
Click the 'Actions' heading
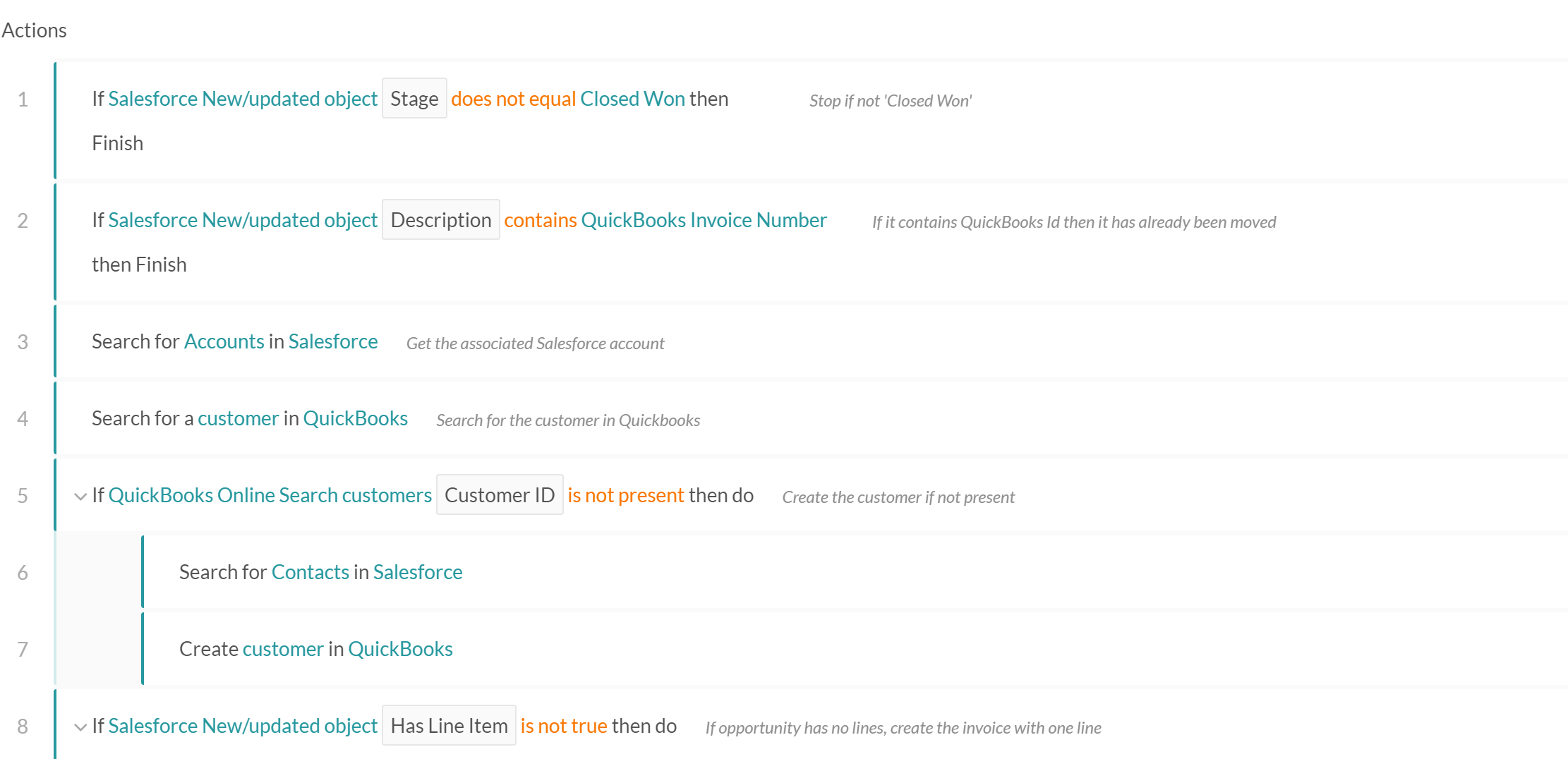[x=34, y=30]
